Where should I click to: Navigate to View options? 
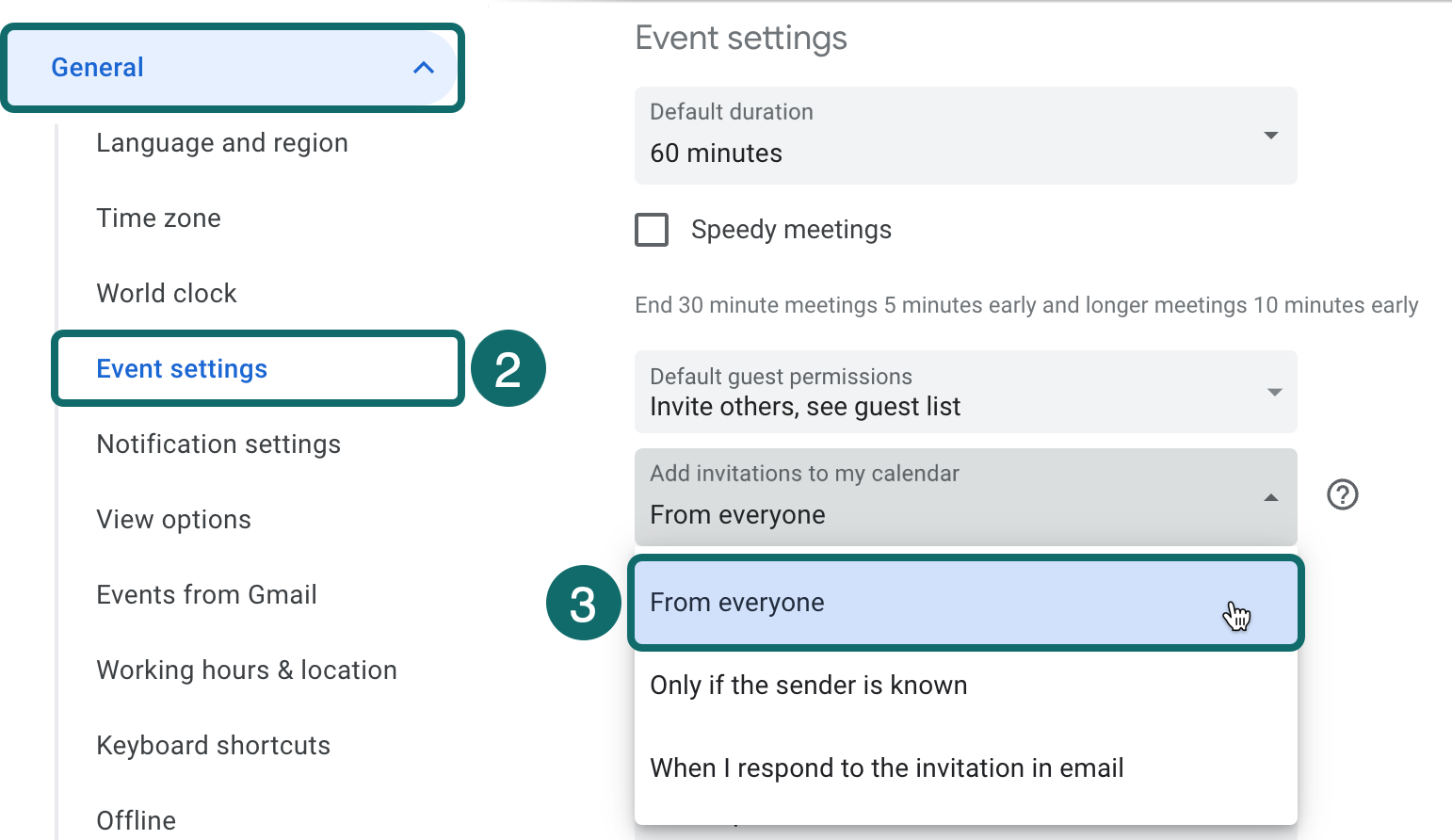(173, 520)
